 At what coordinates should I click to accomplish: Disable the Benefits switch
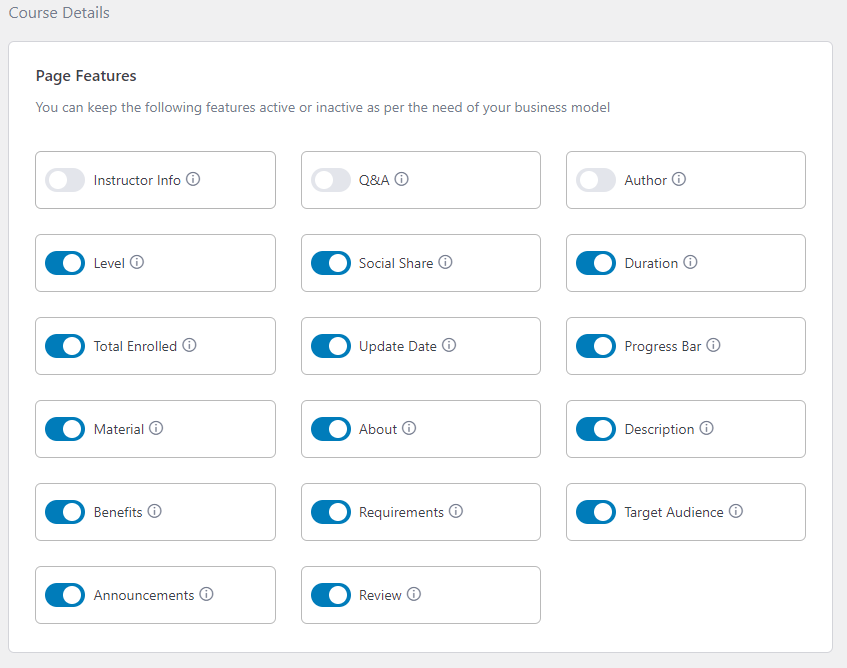point(65,512)
